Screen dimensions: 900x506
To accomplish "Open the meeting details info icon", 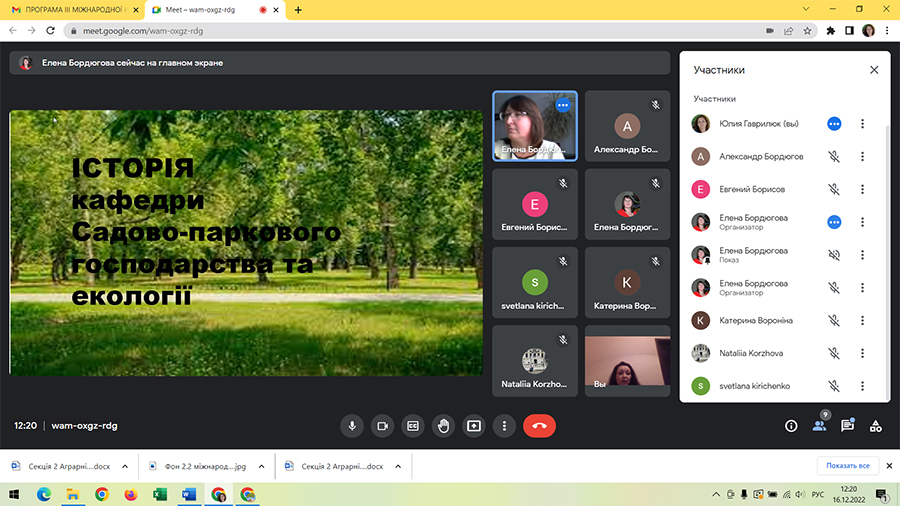I will [x=791, y=425].
